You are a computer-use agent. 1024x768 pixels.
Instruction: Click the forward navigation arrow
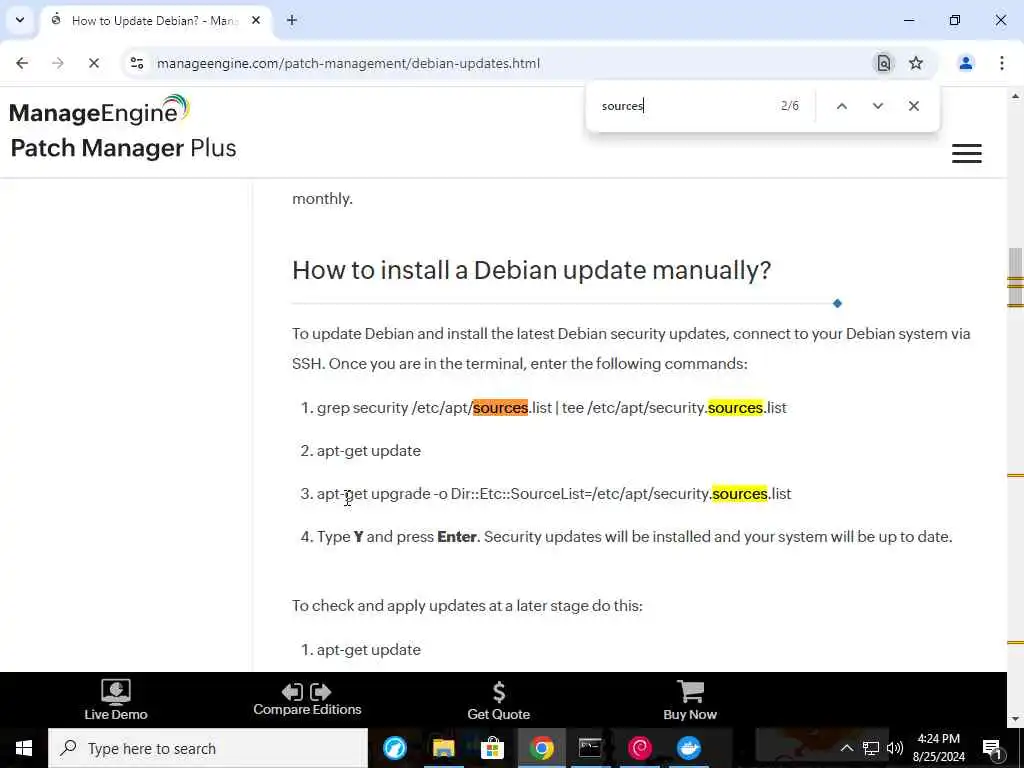[x=58, y=63]
